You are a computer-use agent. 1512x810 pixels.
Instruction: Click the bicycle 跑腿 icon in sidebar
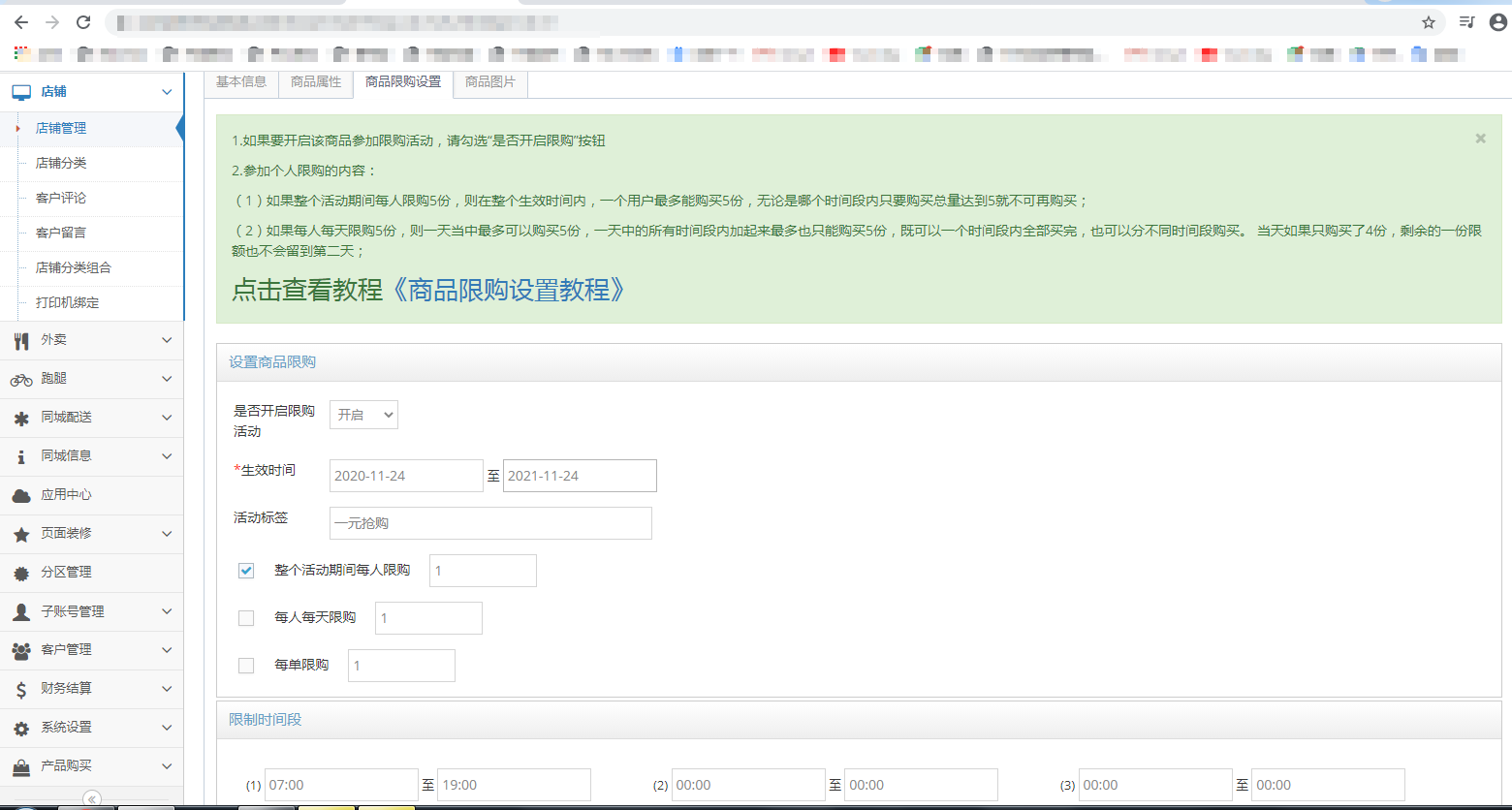tap(21, 379)
